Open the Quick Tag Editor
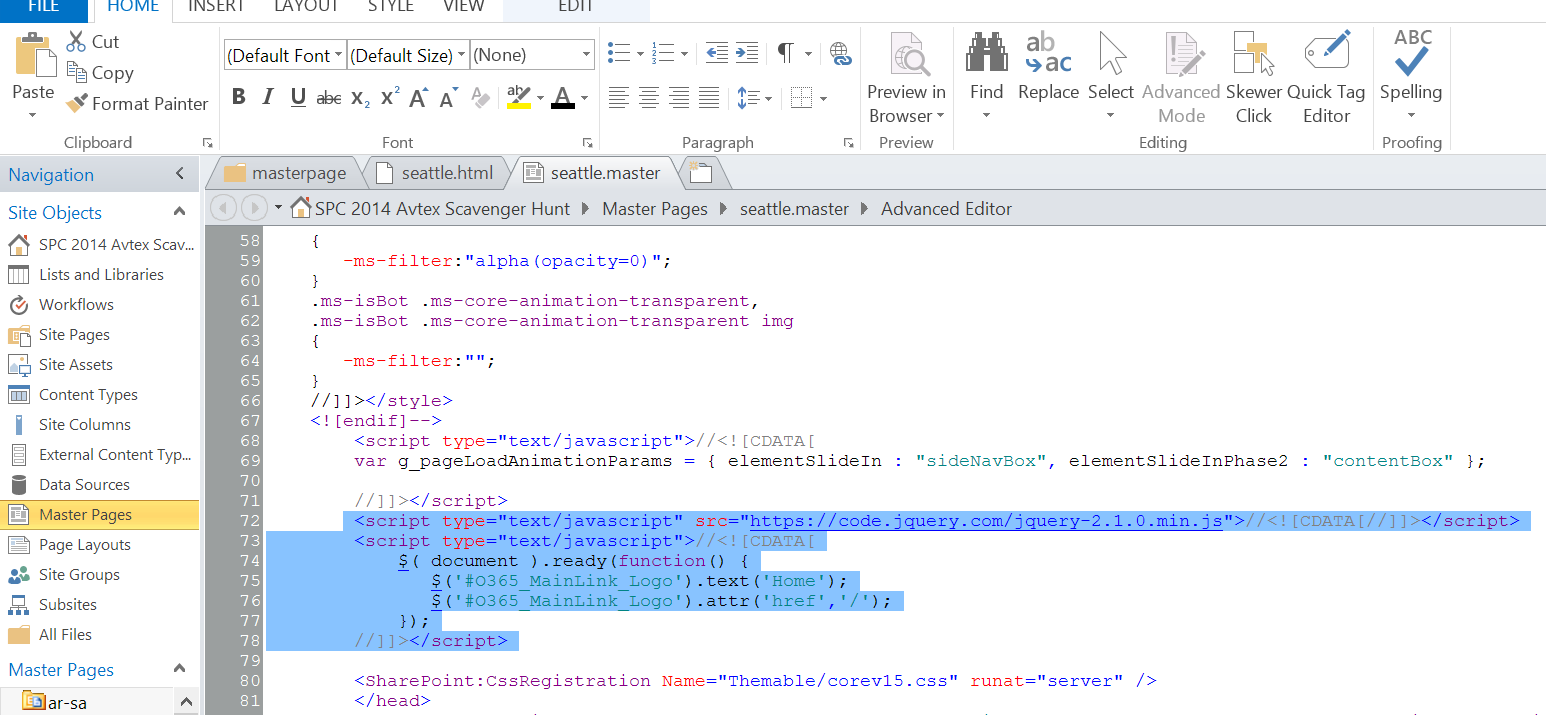 click(x=1326, y=53)
